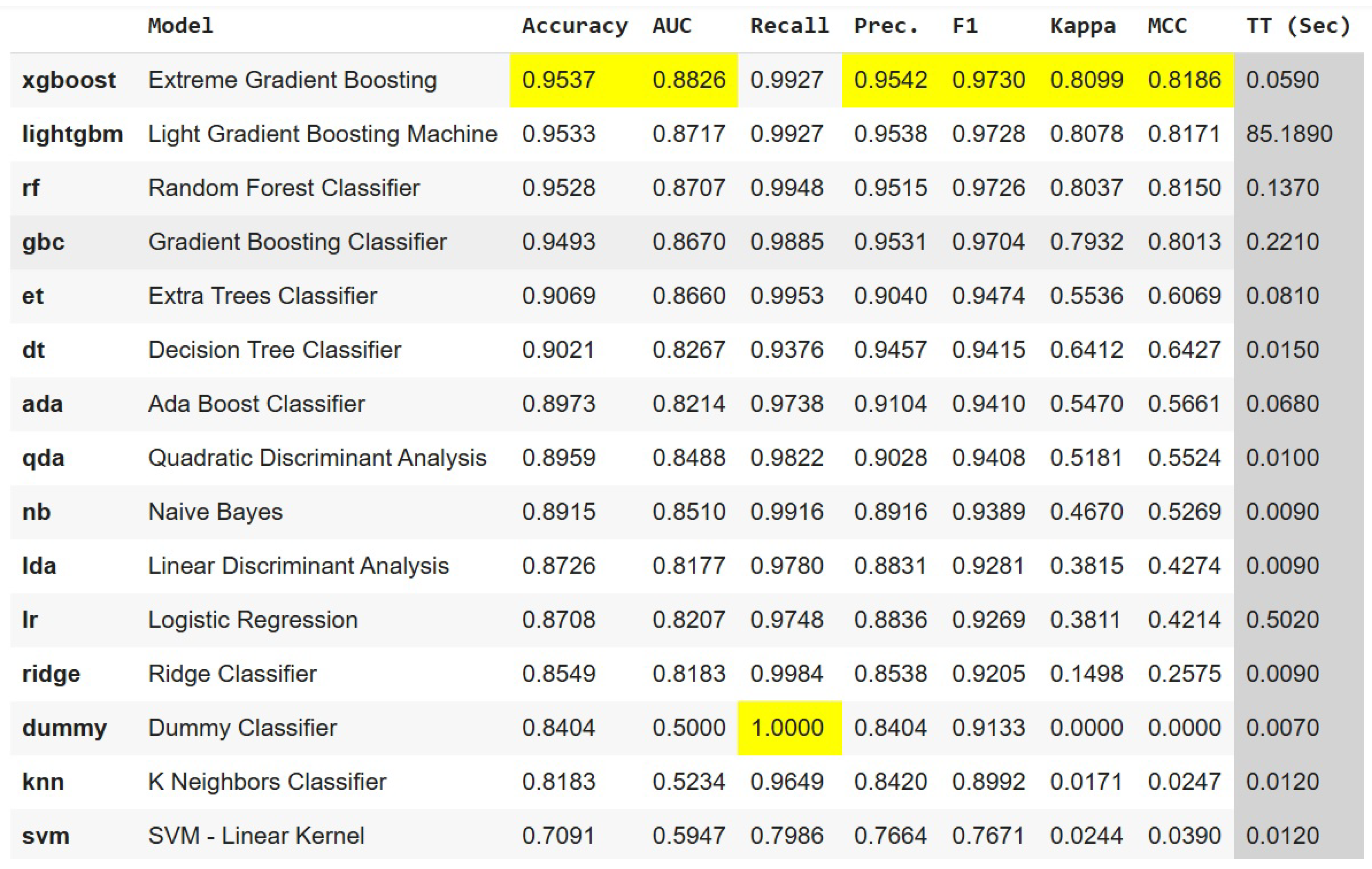Select Quadratic Discriminant Analysis model text
This screenshot has height=869, width=1372.
pyautogui.click(x=317, y=458)
